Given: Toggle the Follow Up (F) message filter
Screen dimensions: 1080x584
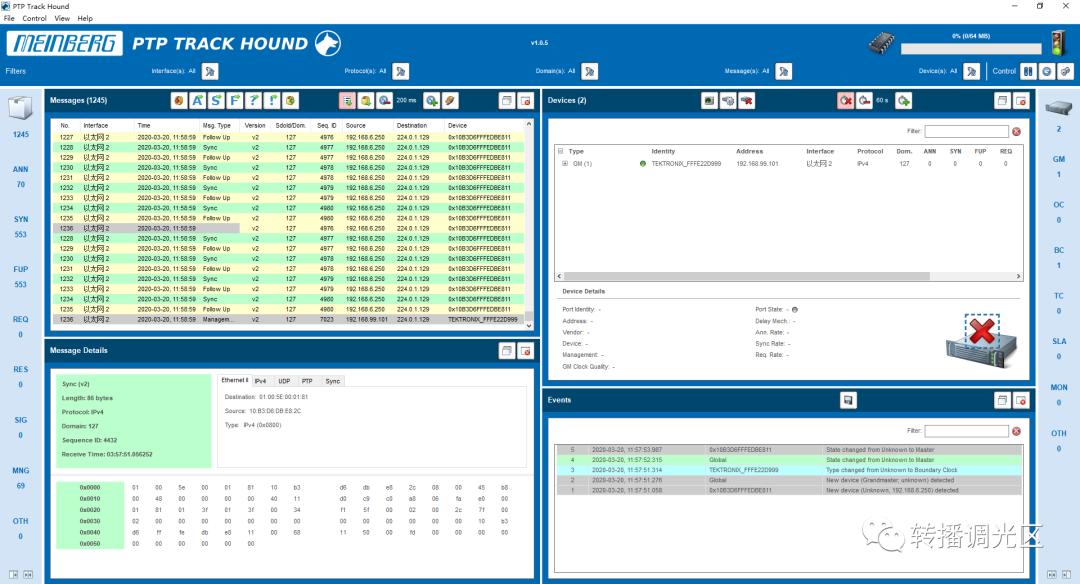Looking at the screenshot, I should tap(235, 100).
